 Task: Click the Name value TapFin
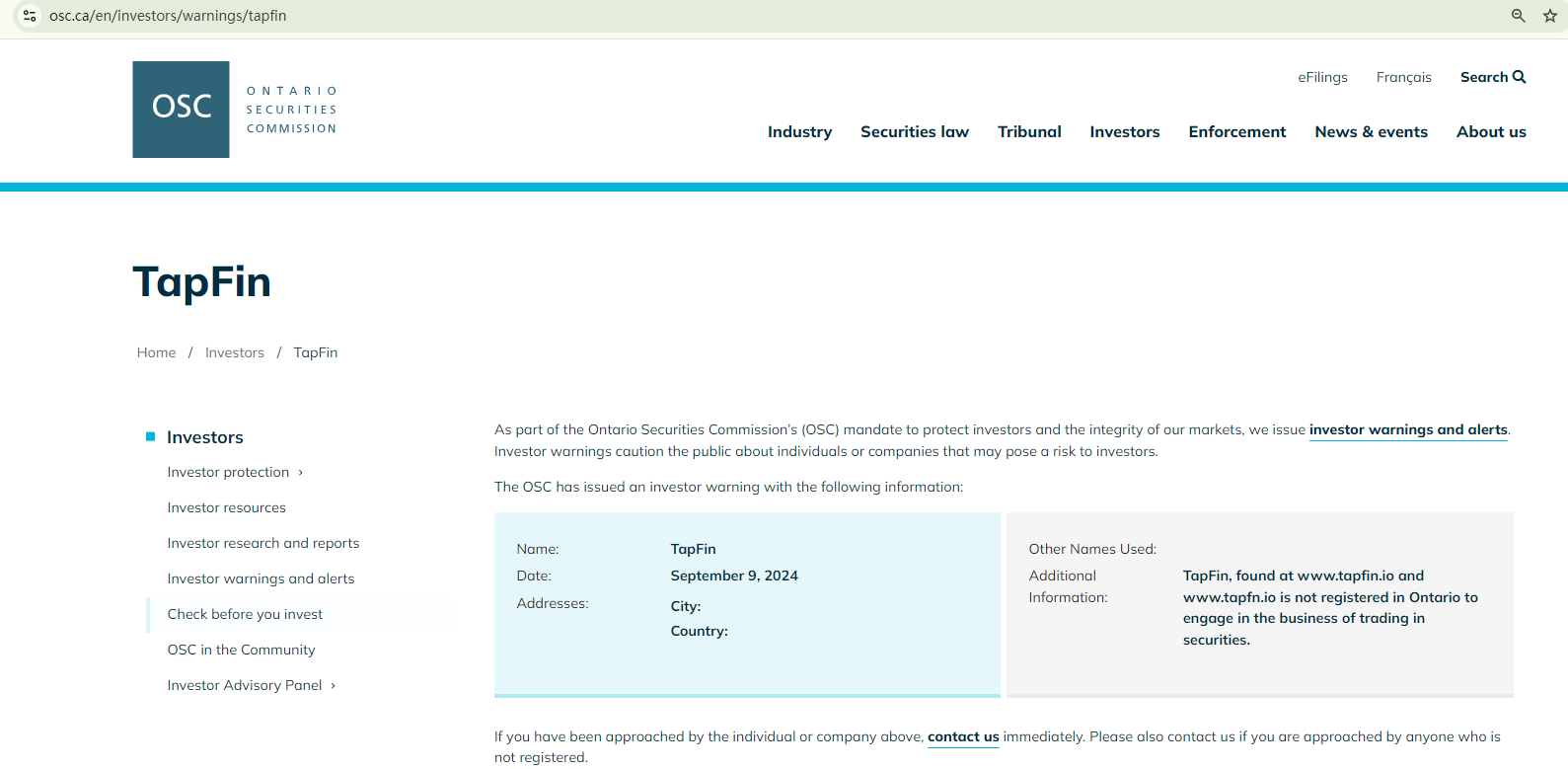click(x=694, y=549)
